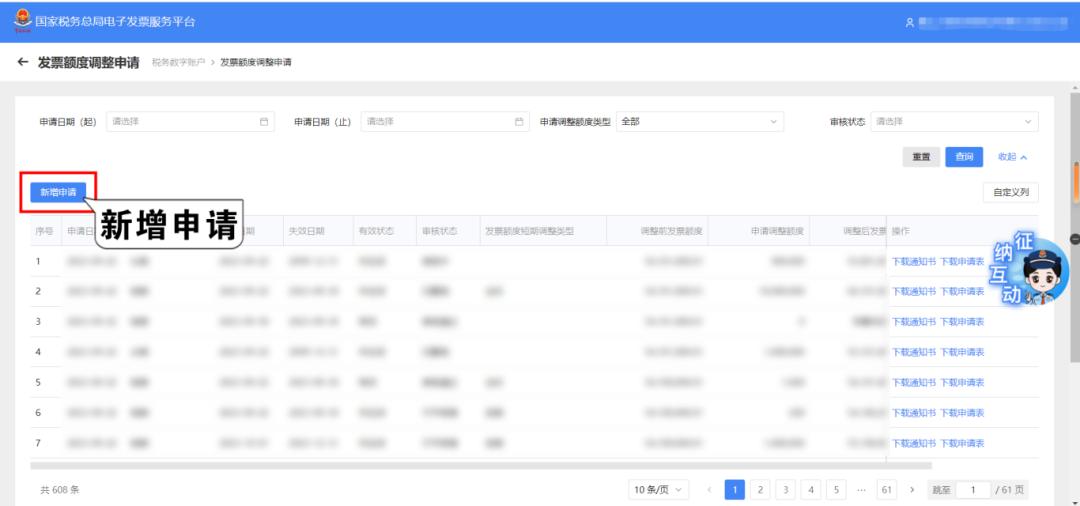Open calendar icon for 申请日期（止）
Viewport: 1080px width, 506px height.
tap(518, 122)
